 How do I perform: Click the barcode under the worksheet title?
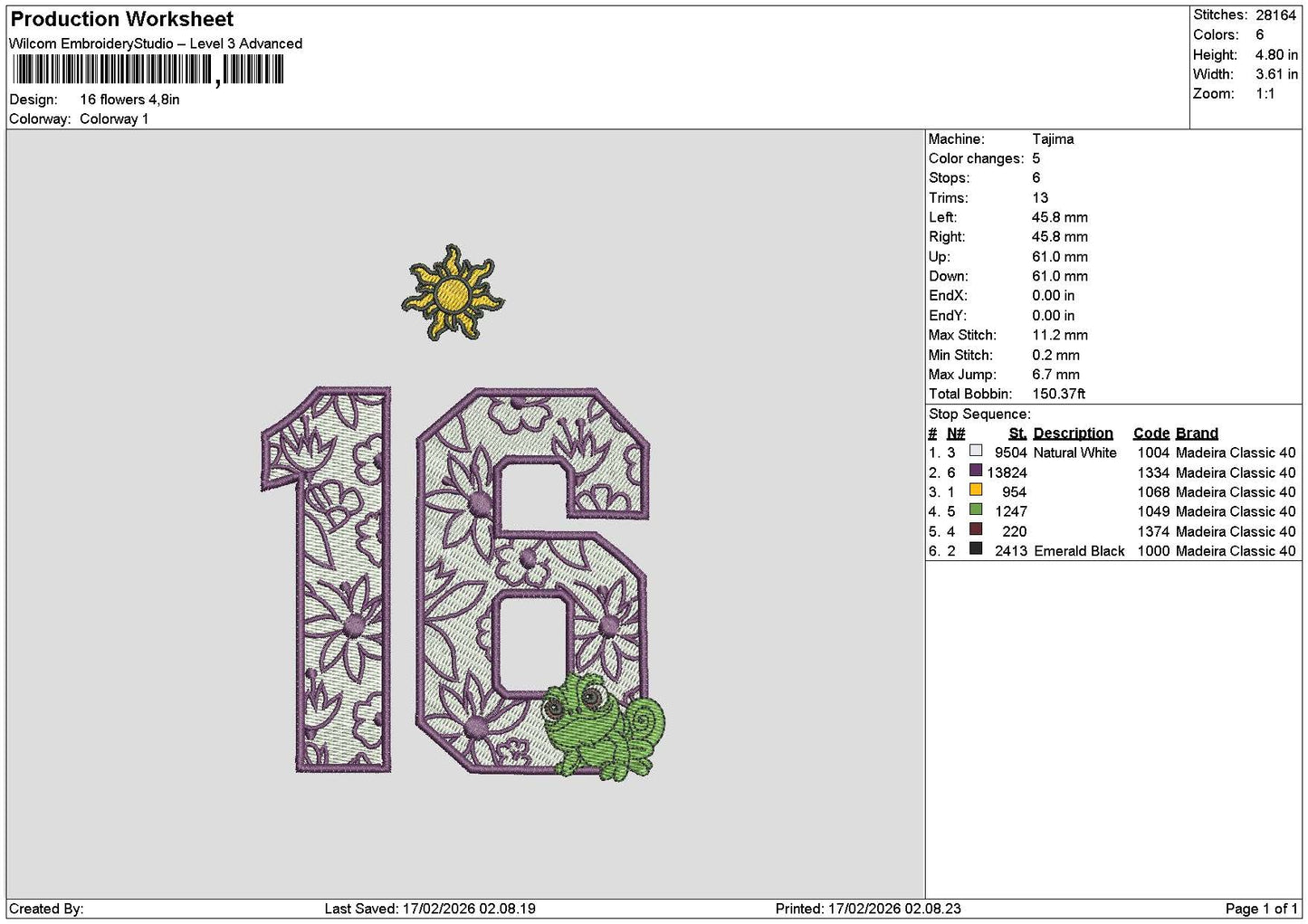(148, 71)
